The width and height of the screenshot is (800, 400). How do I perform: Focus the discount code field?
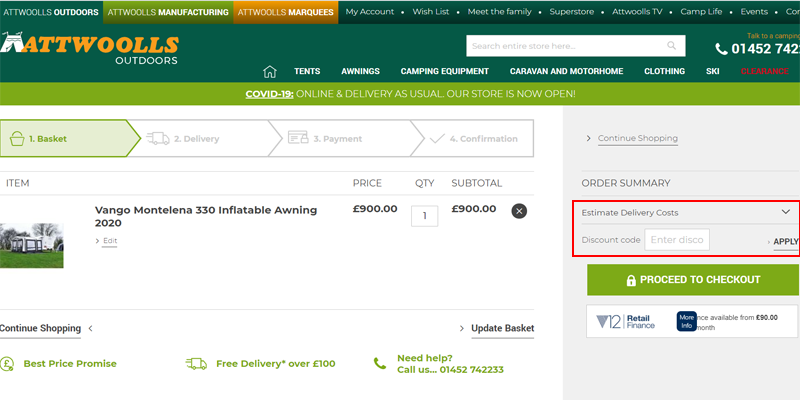(677, 239)
